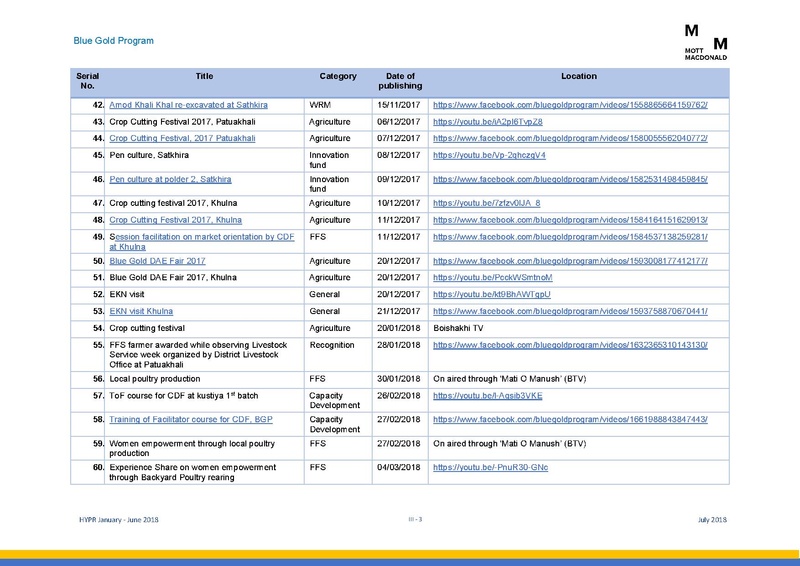Open the youtu.be link for row 43
This screenshot has height=566, width=800.
click(x=488, y=122)
